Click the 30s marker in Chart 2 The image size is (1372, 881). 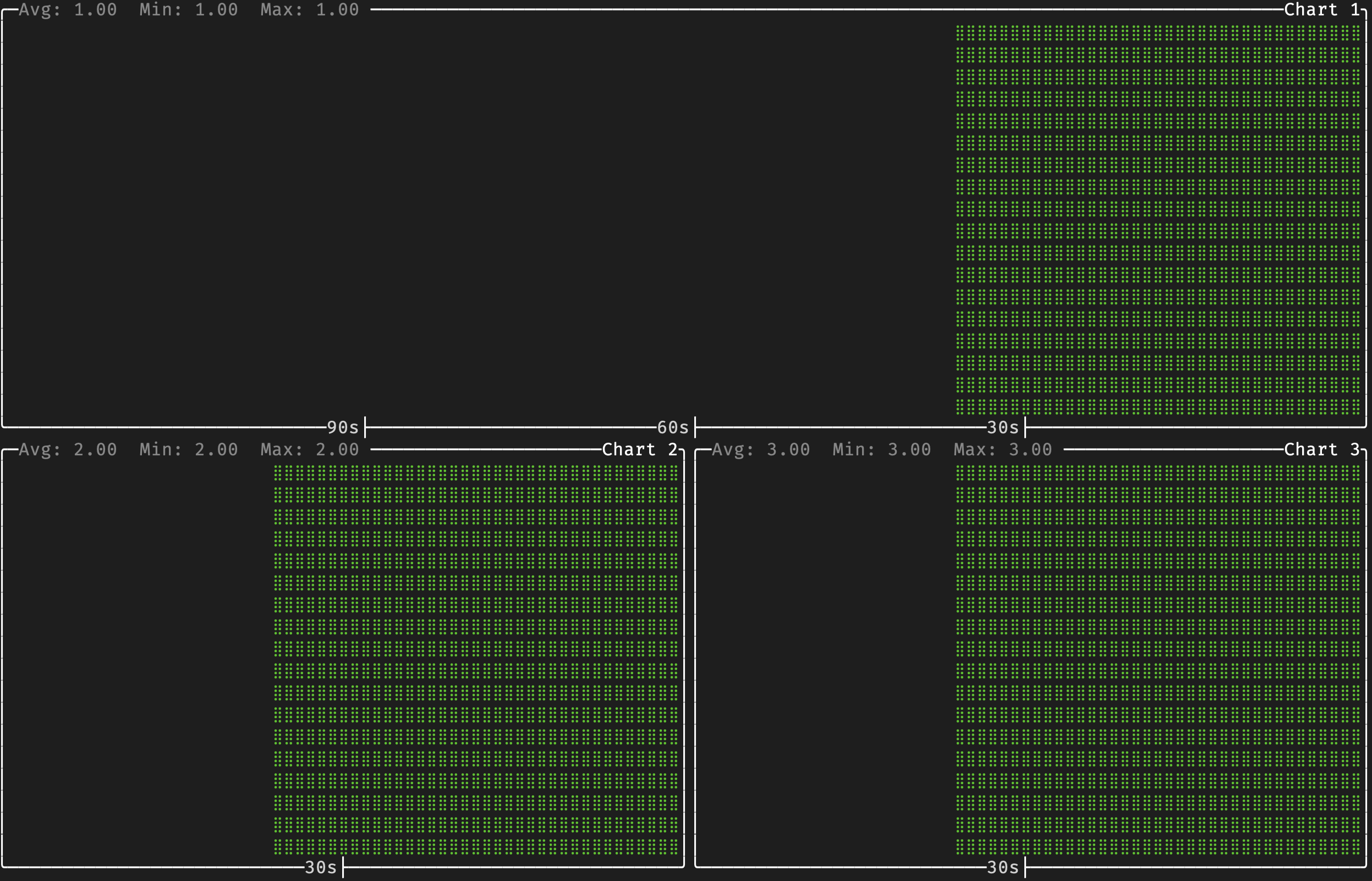point(321,867)
